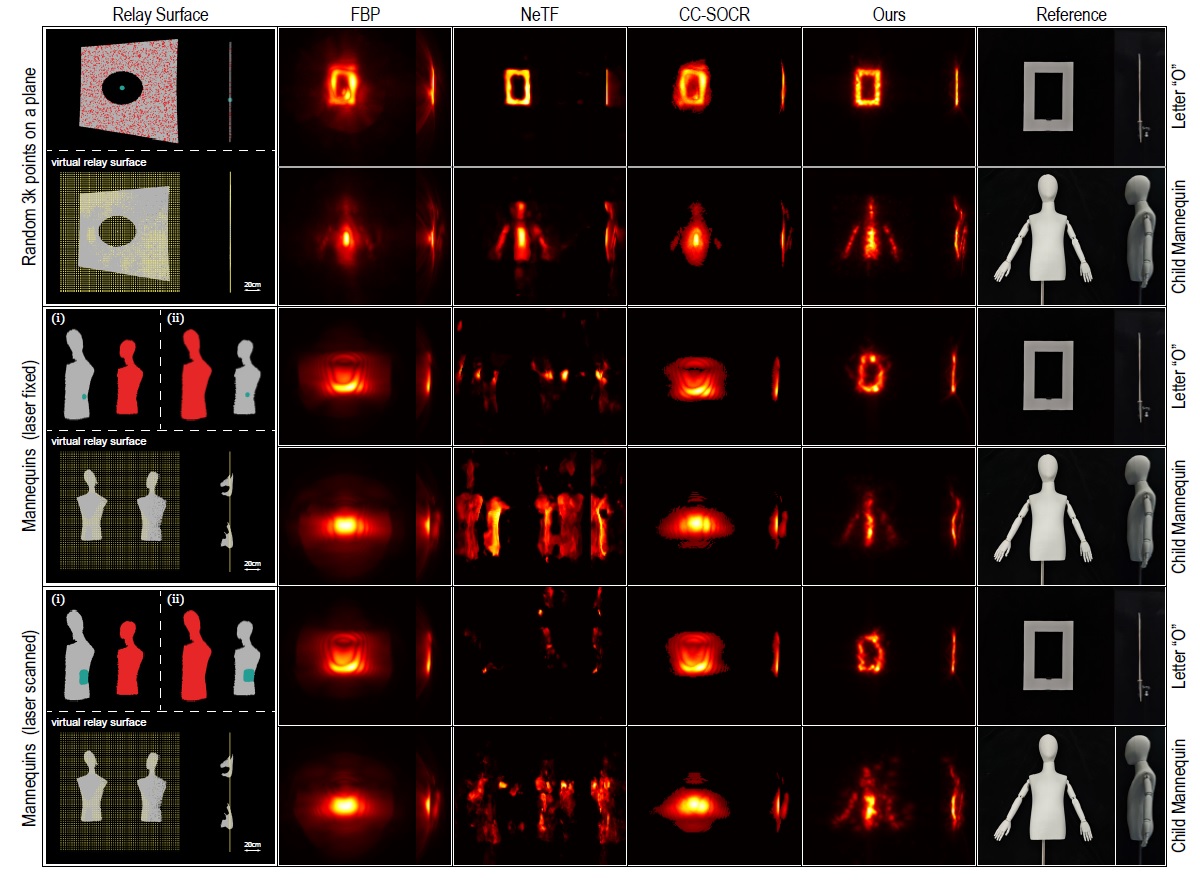
Task: Select NeTF Letter O image, laser fixed group
Action: [539, 376]
